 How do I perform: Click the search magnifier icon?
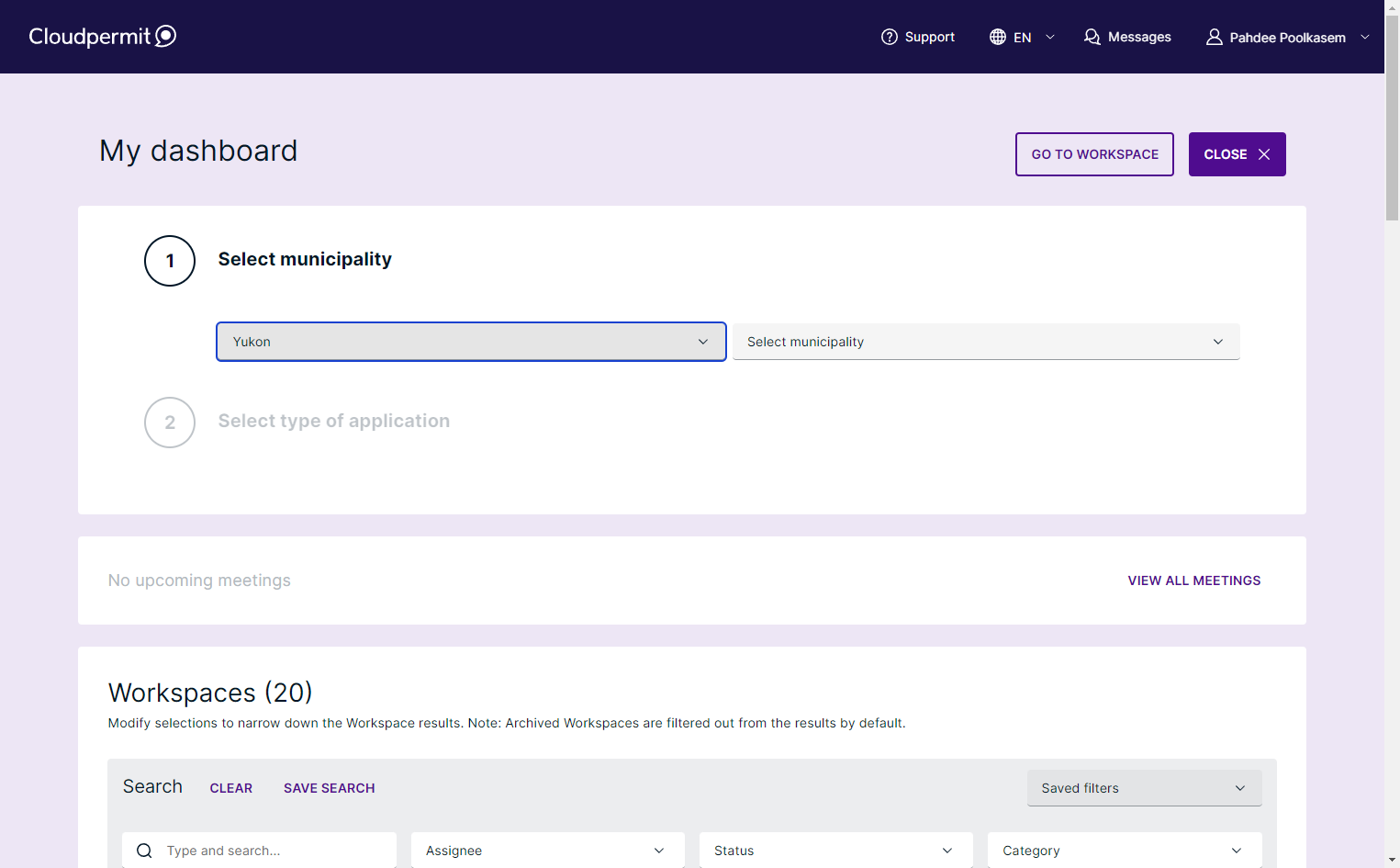tap(144, 851)
